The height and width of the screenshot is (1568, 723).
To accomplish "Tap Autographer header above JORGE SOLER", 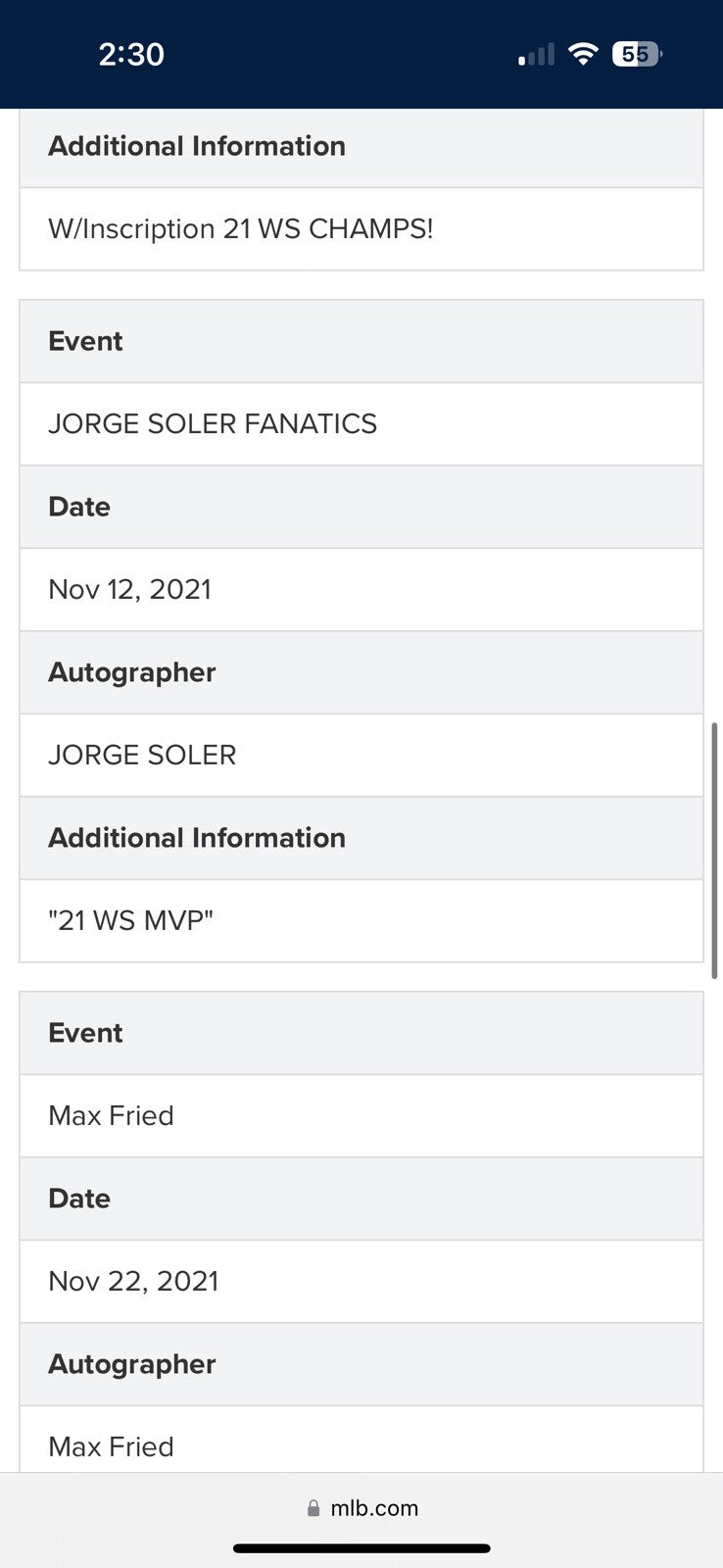I will pyautogui.click(x=132, y=672).
